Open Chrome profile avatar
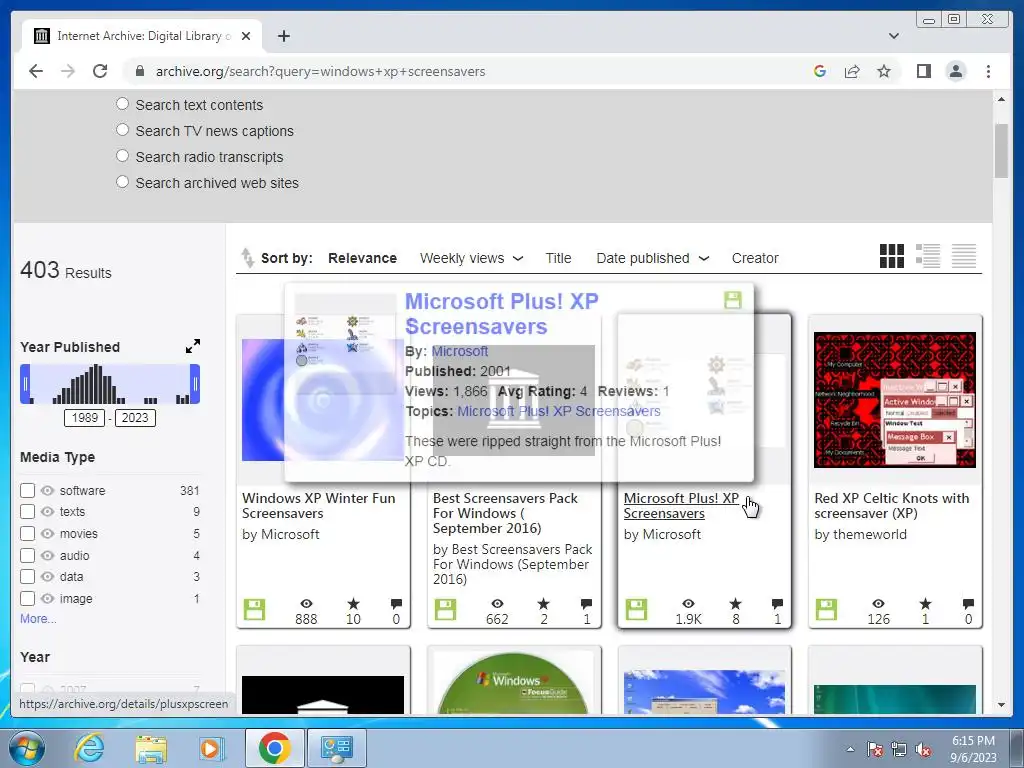The image size is (1024, 768). [956, 71]
